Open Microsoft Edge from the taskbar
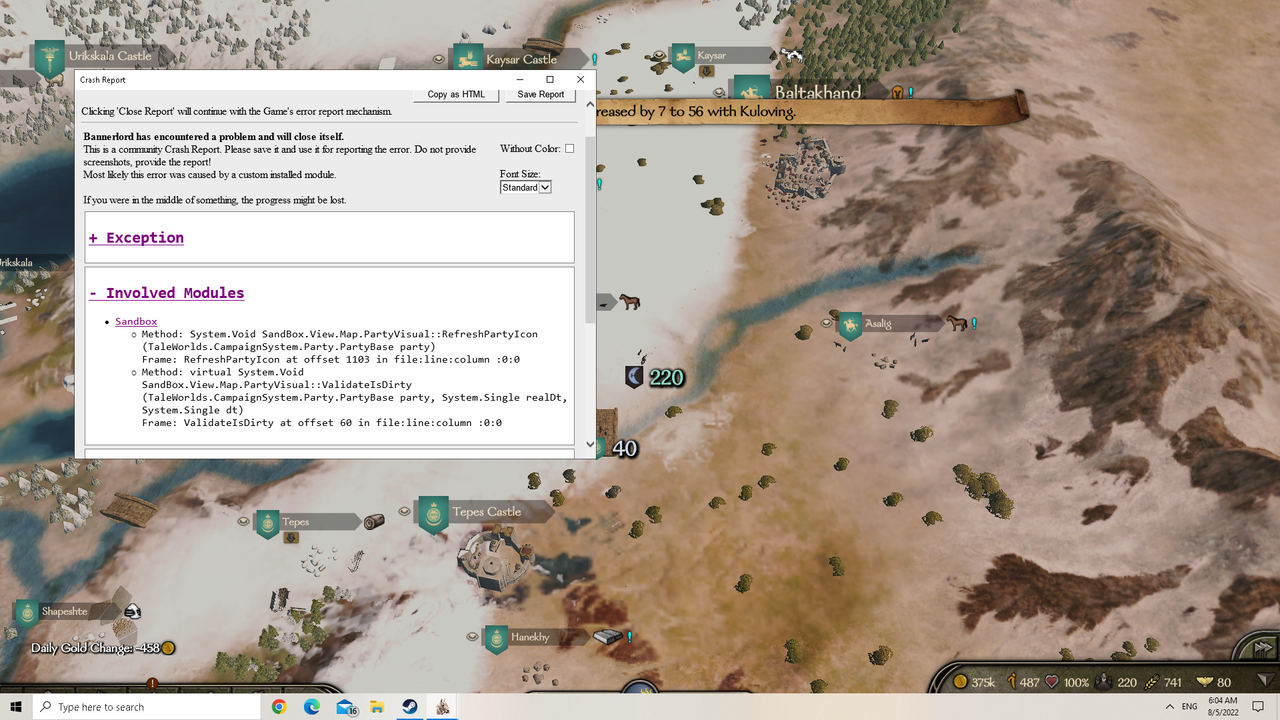 (312, 706)
